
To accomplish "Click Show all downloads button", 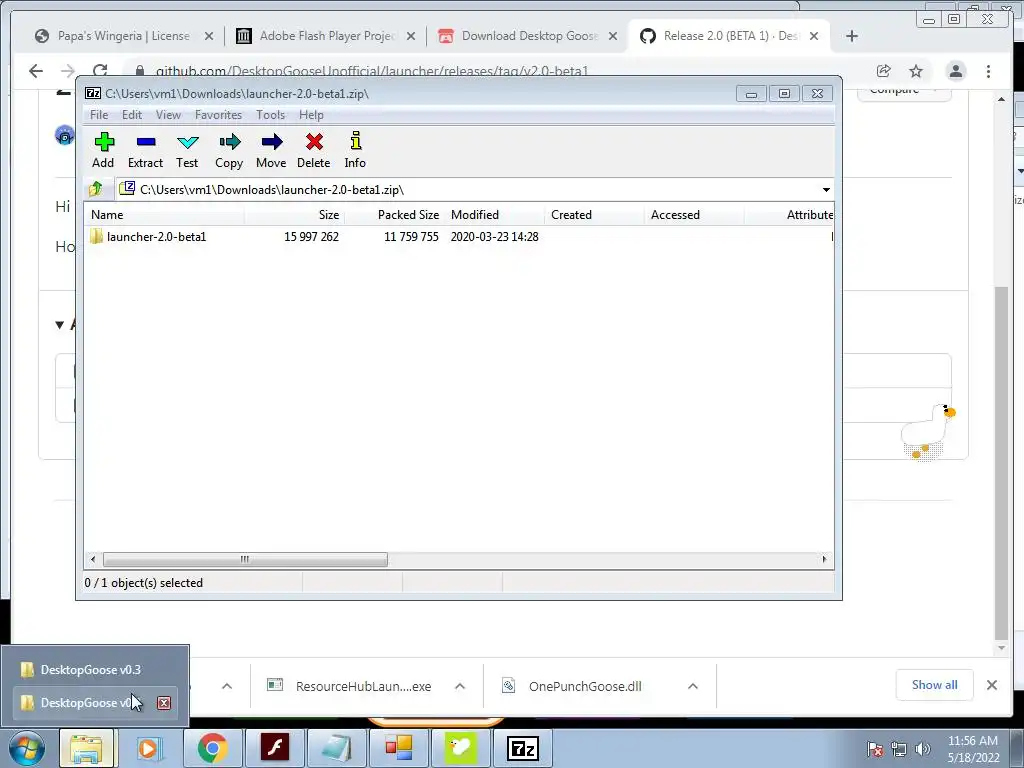I will point(935,685).
